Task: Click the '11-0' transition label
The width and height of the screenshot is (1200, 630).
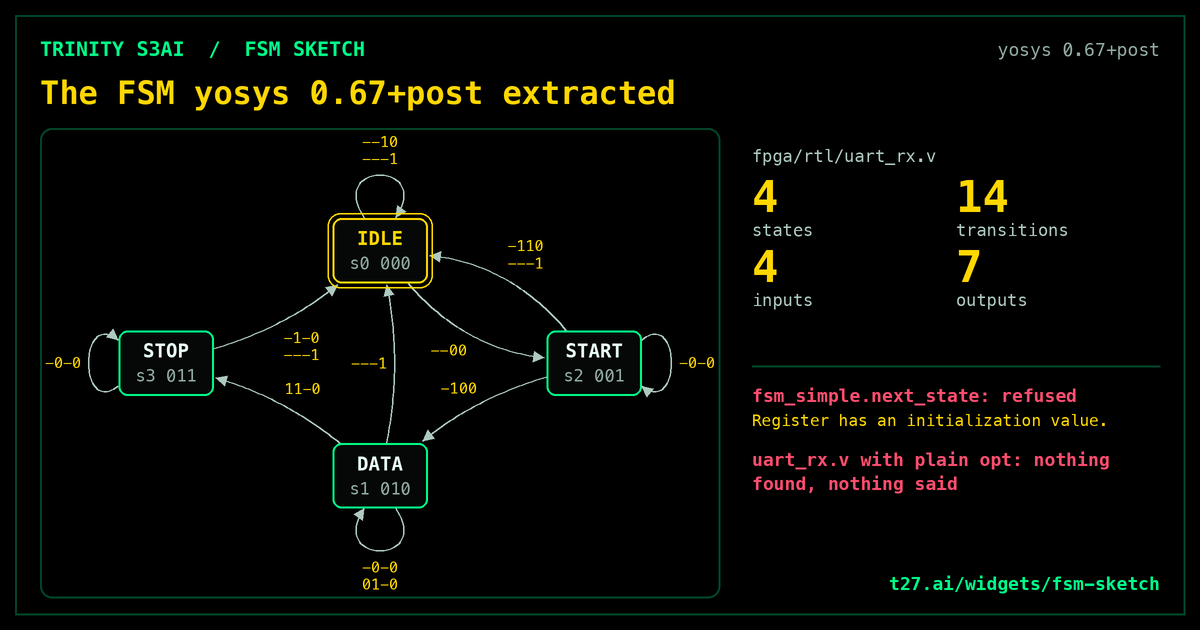Action: 302,388
